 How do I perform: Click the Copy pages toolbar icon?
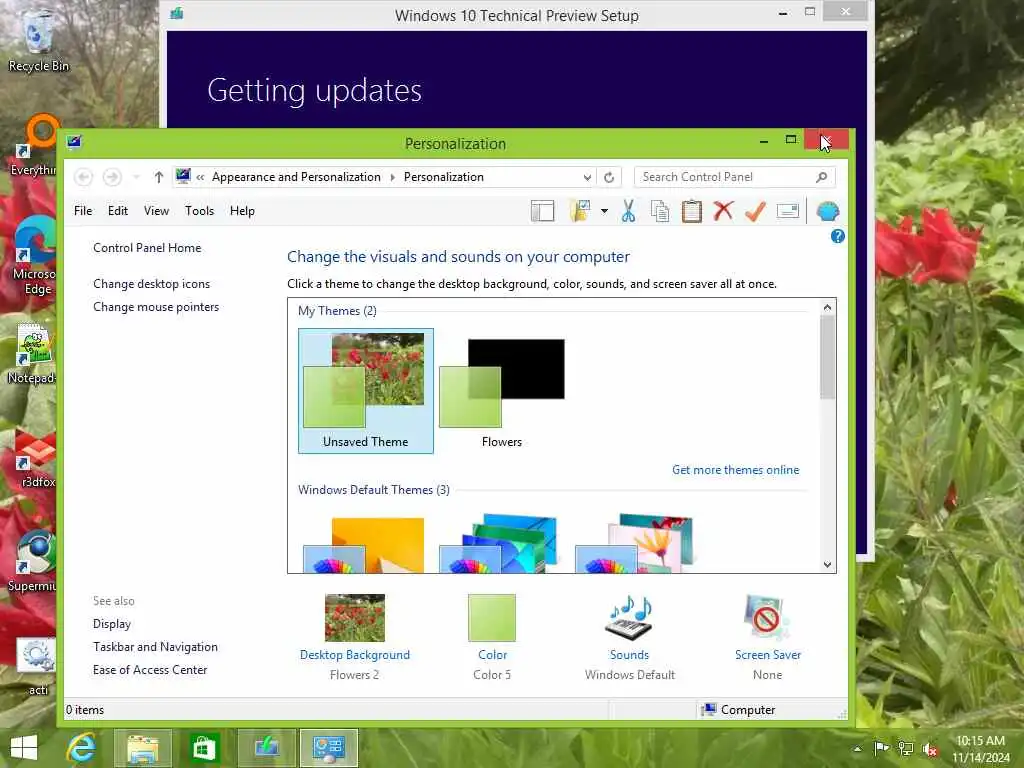660,211
